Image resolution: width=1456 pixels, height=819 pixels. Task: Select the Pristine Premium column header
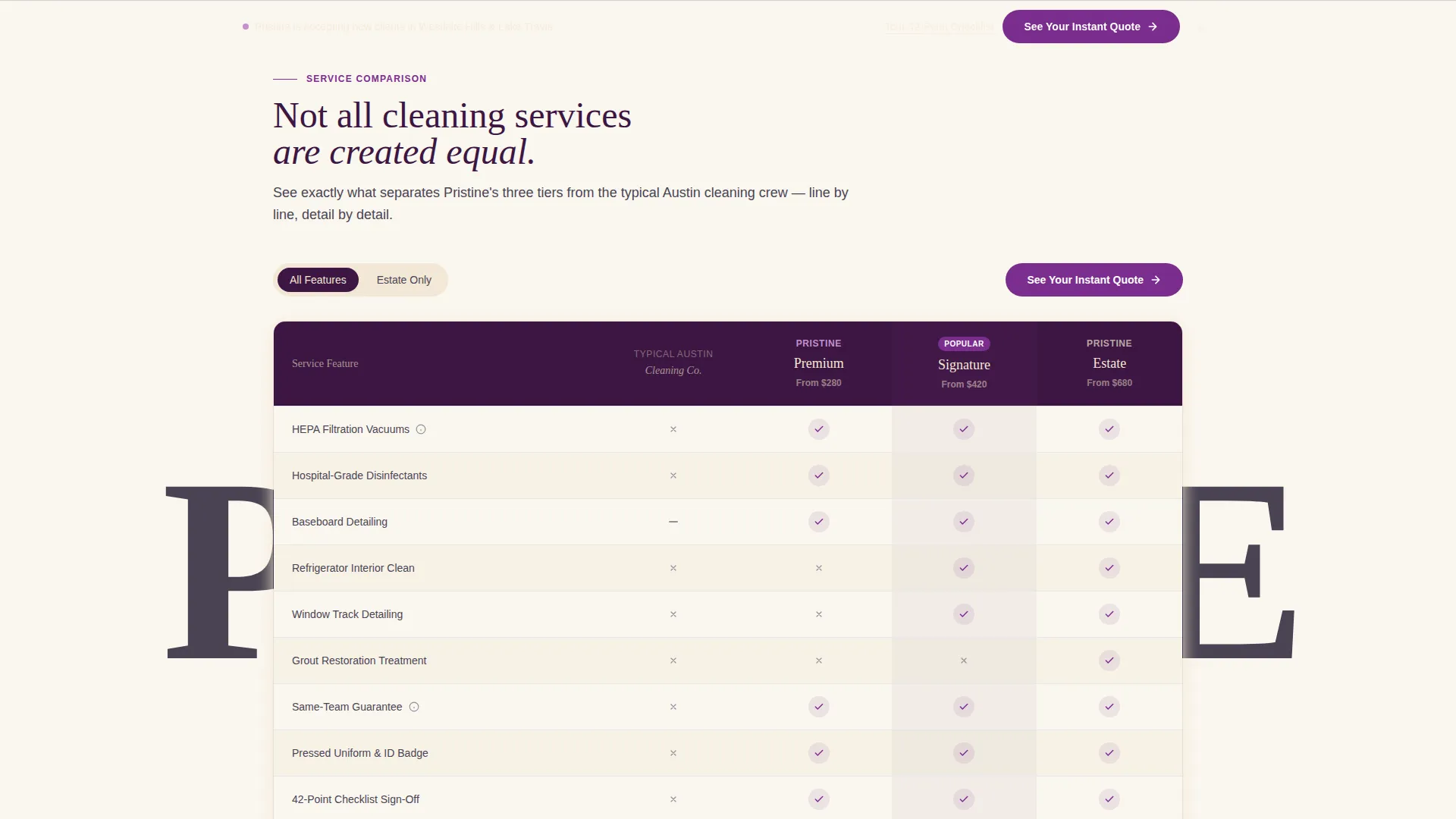coord(819,363)
